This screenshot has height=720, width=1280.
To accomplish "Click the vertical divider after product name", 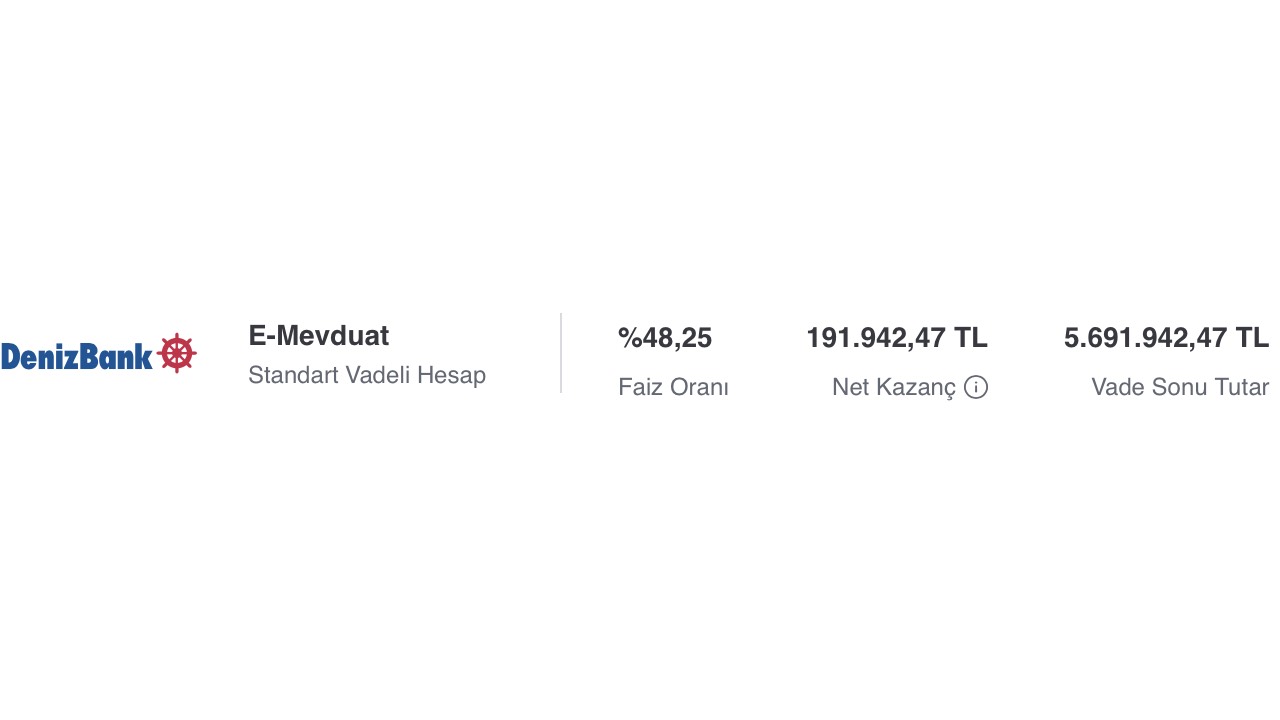I will 561,353.
